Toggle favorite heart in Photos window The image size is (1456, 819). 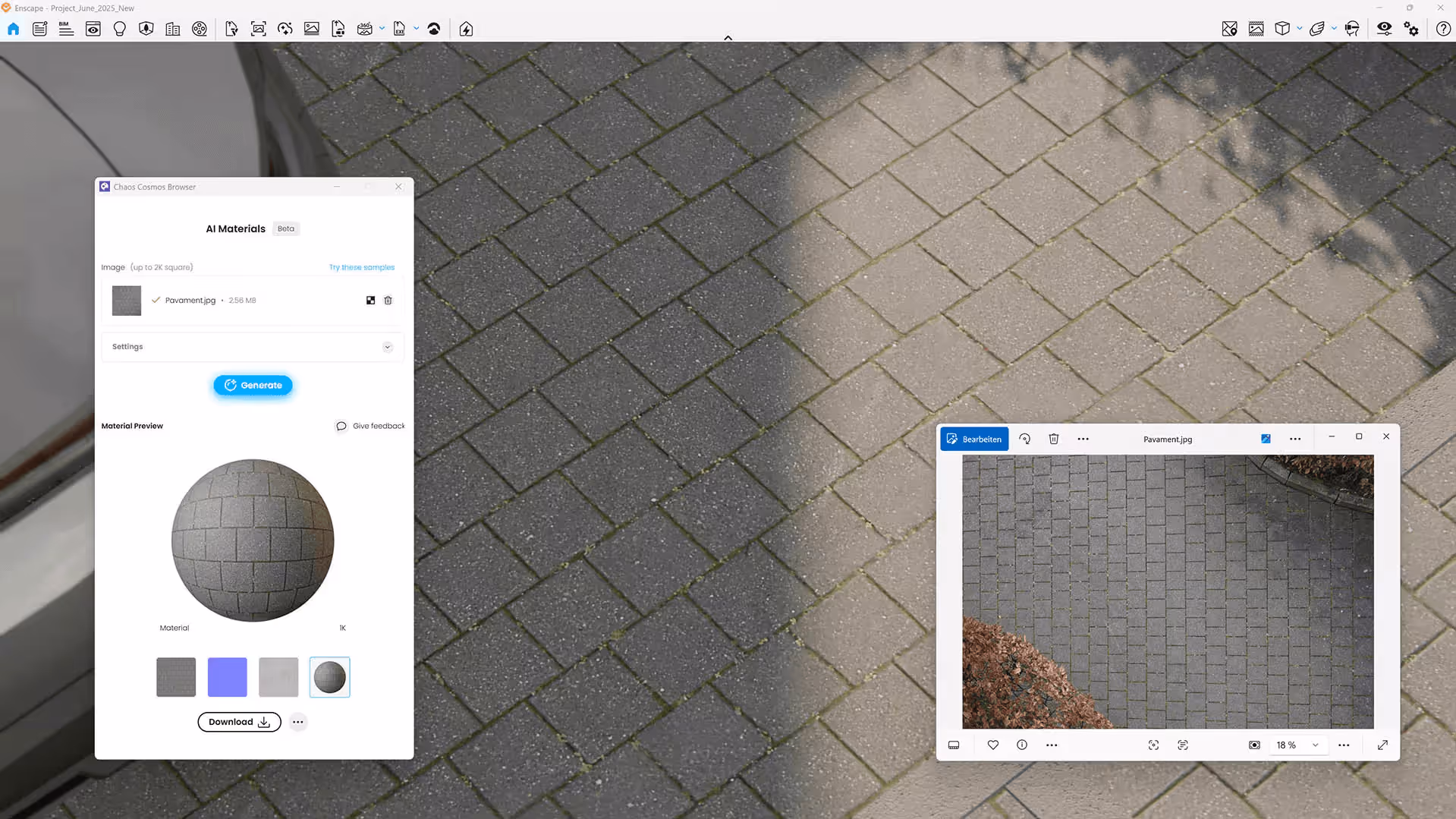[x=992, y=745]
